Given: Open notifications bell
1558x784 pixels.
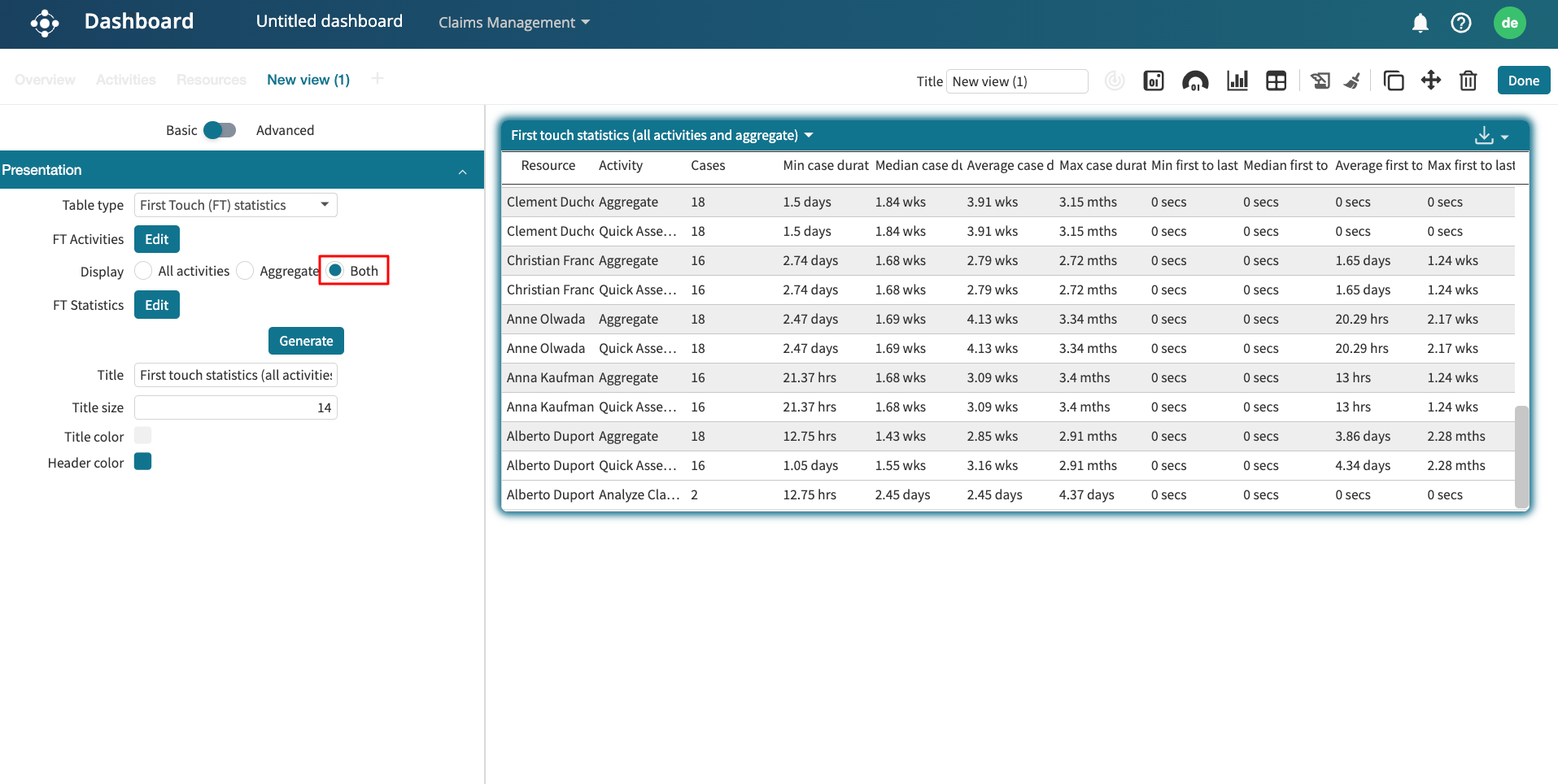Looking at the screenshot, I should [1420, 23].
